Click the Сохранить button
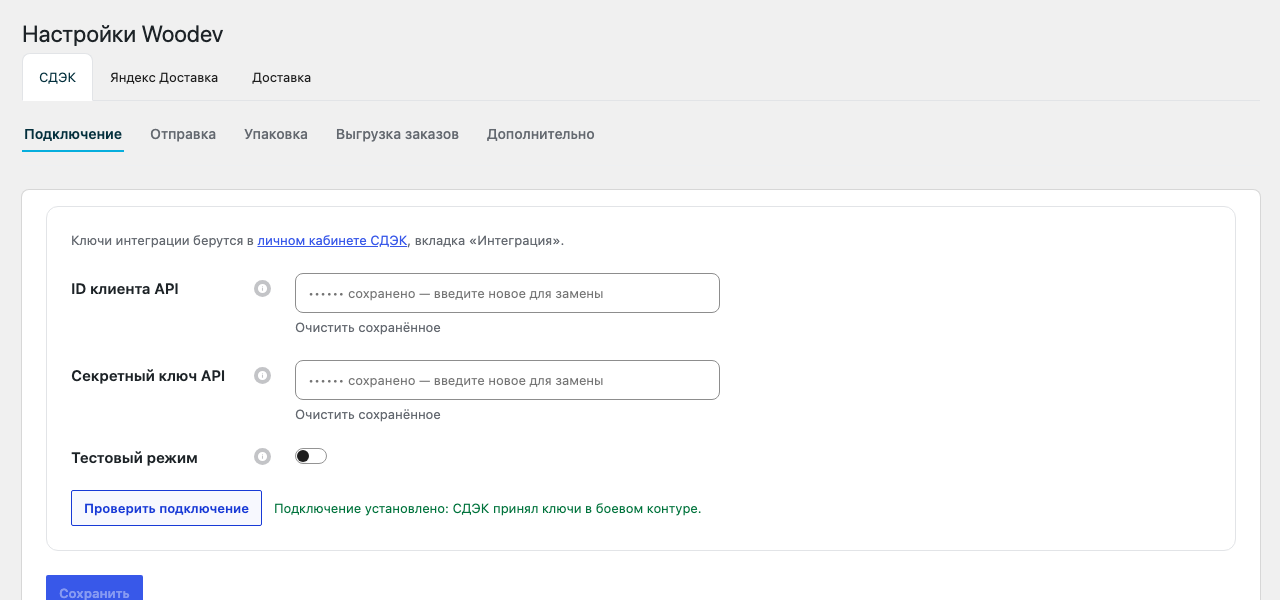Viewport: 1280px width, 600px height. pos(94,588)
